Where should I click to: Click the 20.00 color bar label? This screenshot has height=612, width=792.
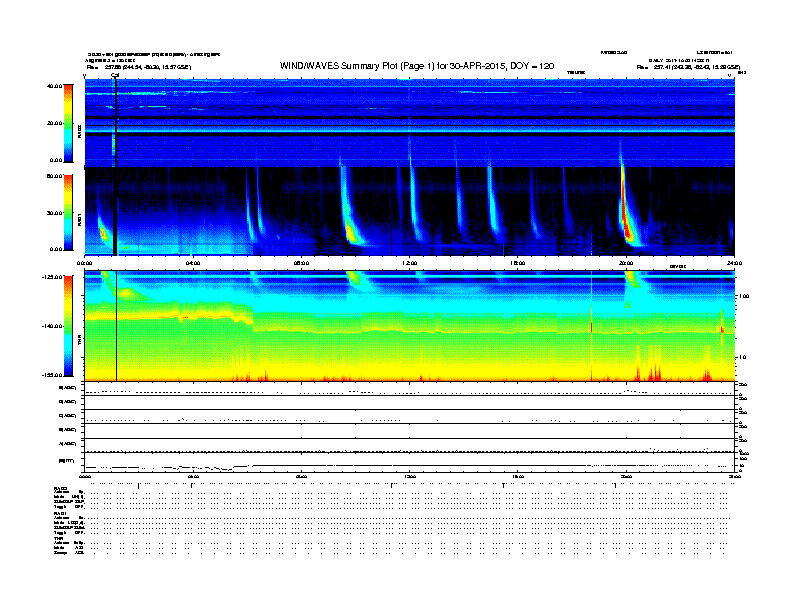tap(54, 123)
